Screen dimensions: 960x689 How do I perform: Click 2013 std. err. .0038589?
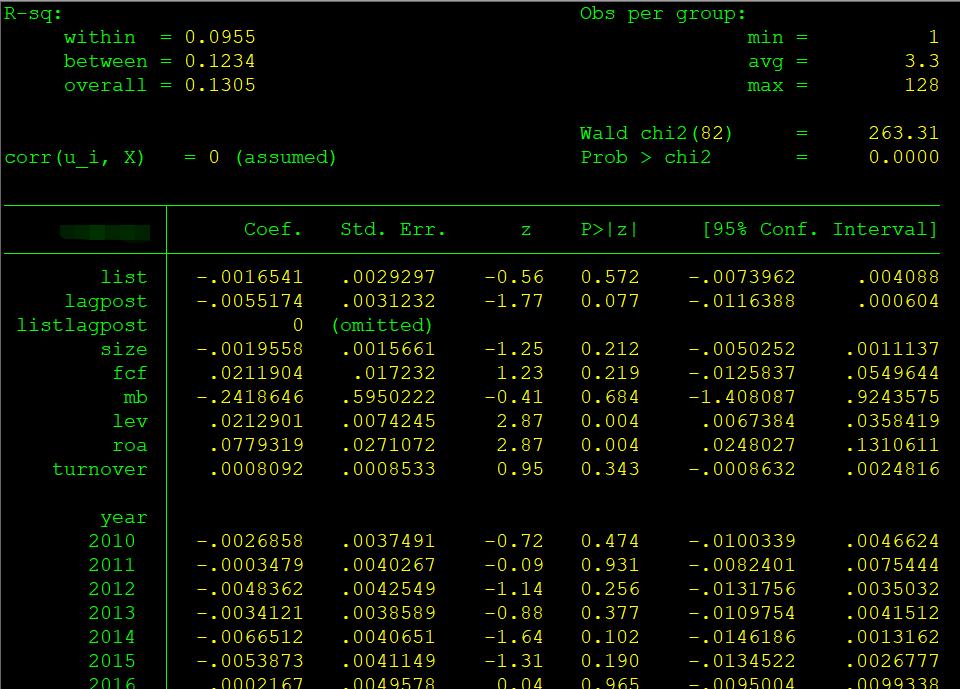[x=388, y=613]
